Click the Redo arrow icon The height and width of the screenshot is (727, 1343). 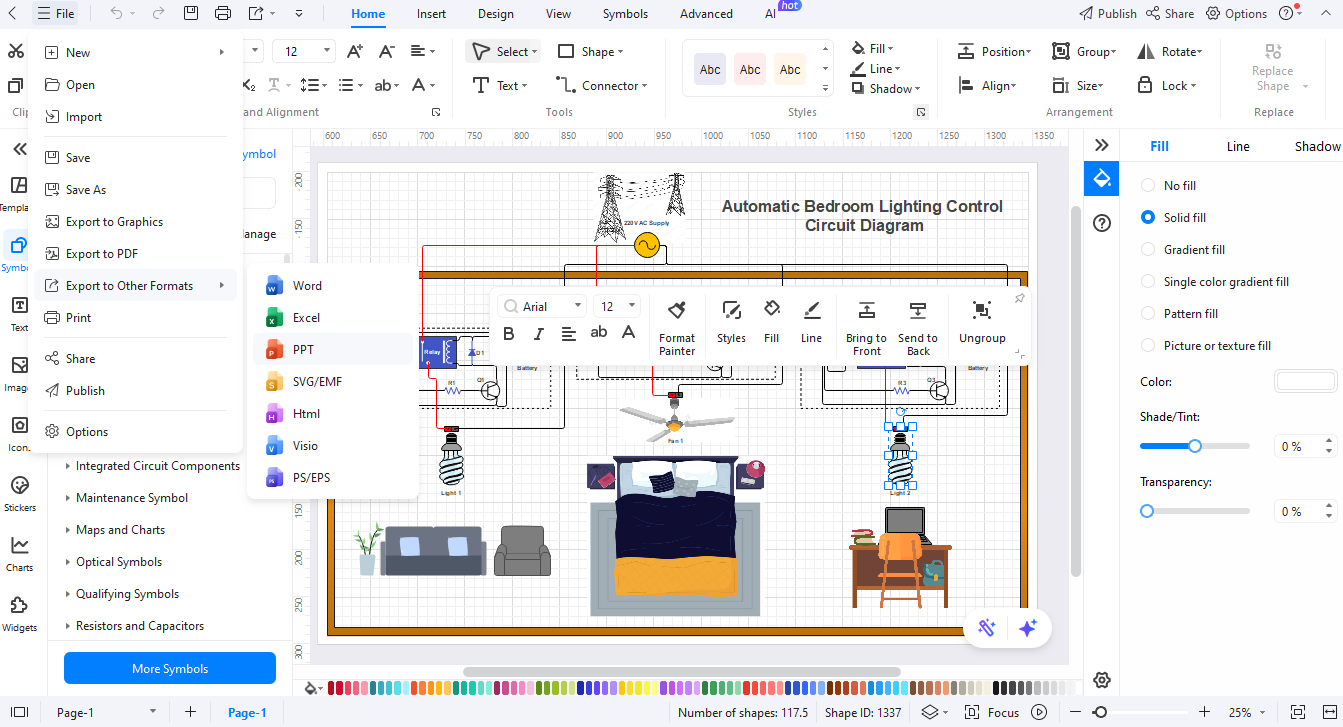159,14
